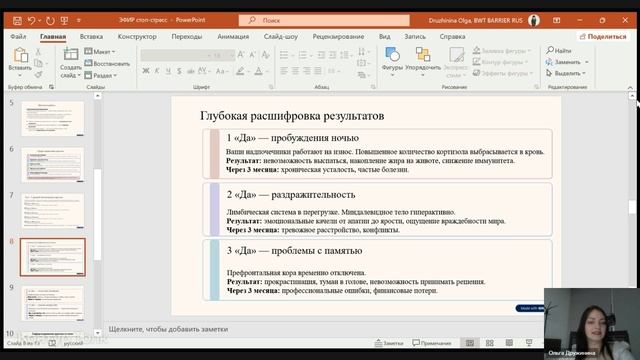This screenshot has height=360, width=640.
Task: Click the text highlight color button
Action: [x=240, y=71]
